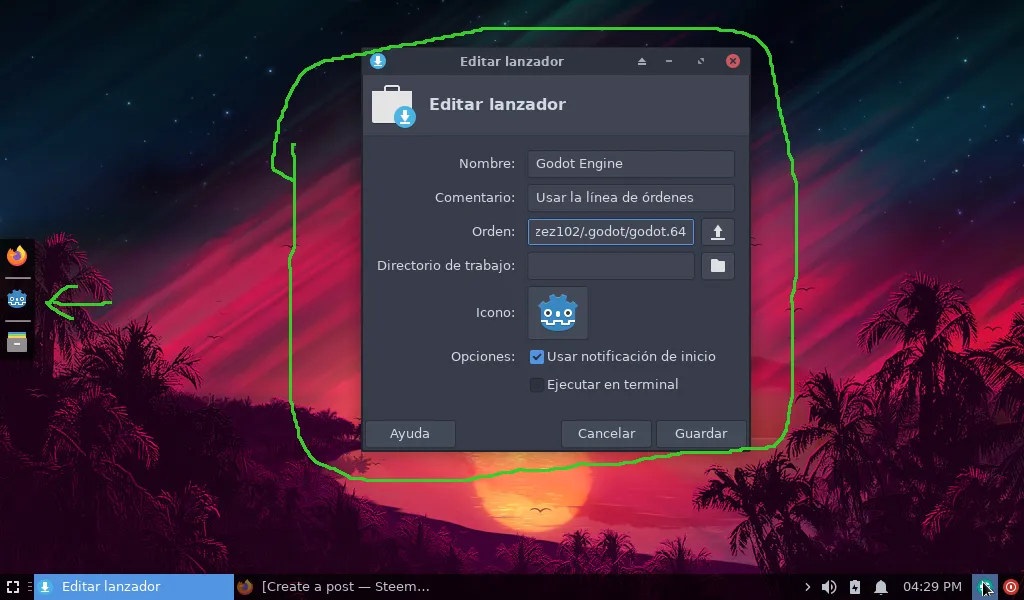The width and height of the screenshot is (1024, 600).
Task: Save the launcher with Guardar
Action: (701, 434)
